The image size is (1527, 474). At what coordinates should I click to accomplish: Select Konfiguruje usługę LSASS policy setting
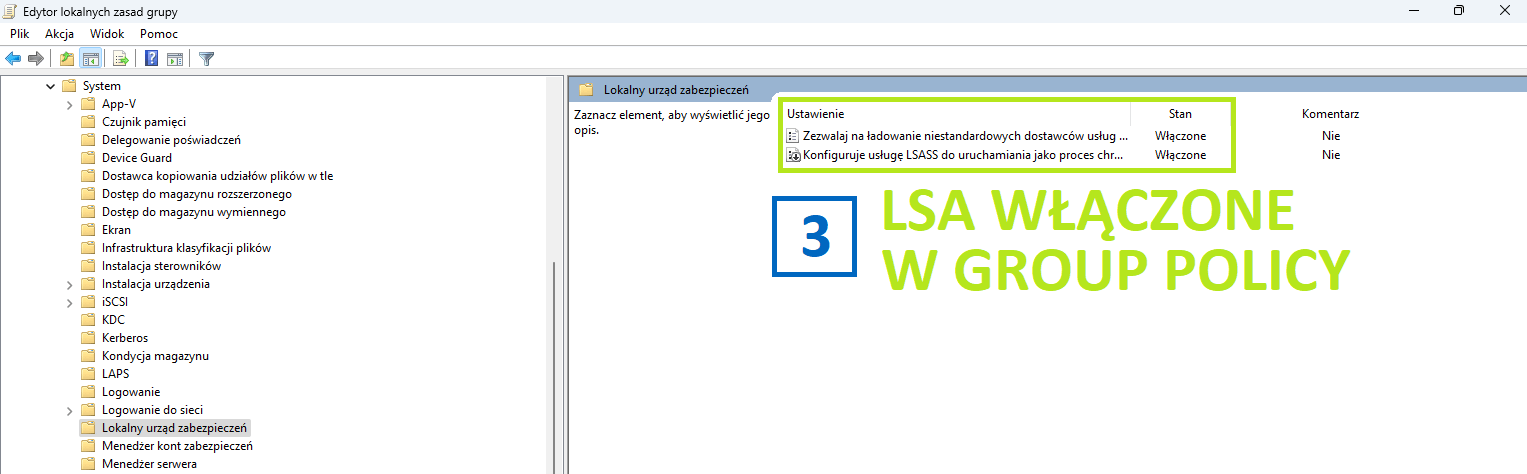click(965, 155)
